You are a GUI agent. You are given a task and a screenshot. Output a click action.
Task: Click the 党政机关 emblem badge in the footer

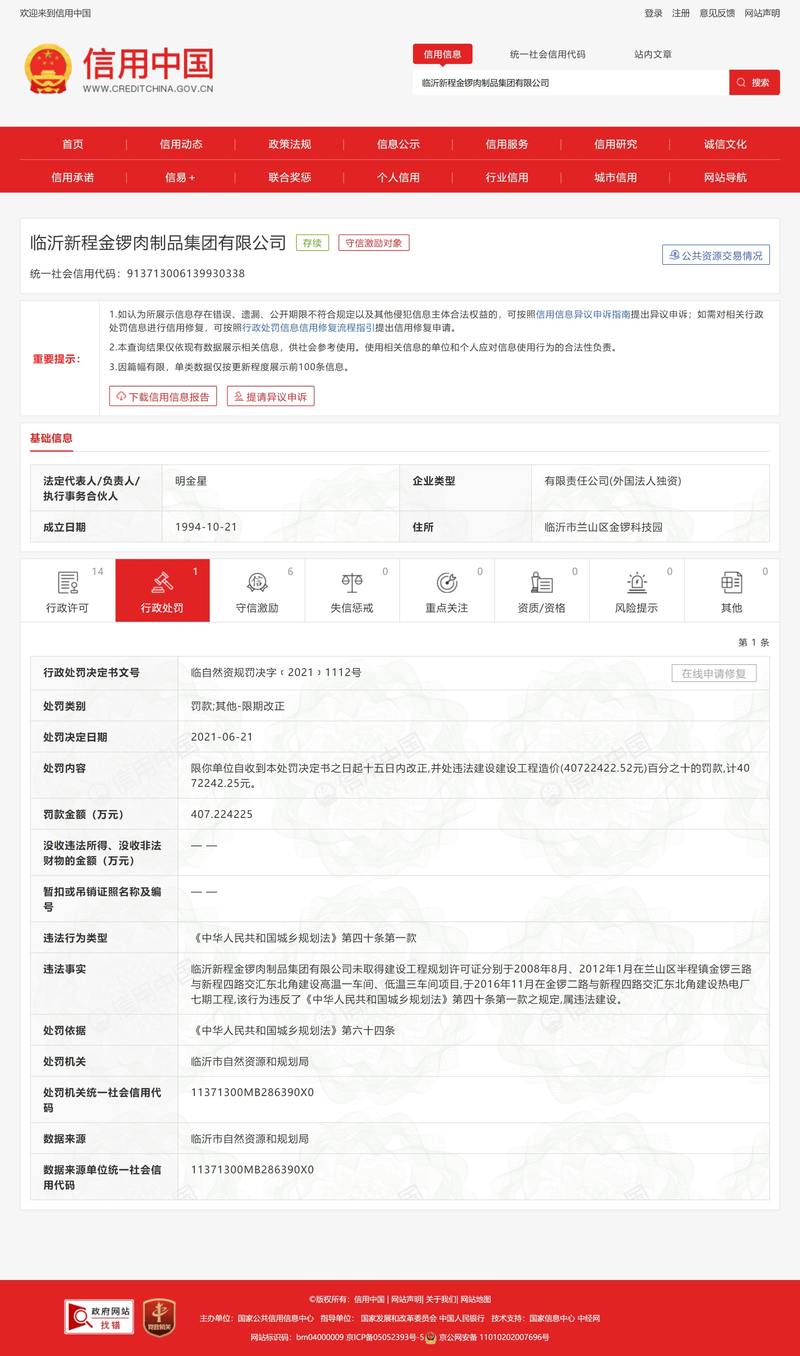click(160, 1316)
